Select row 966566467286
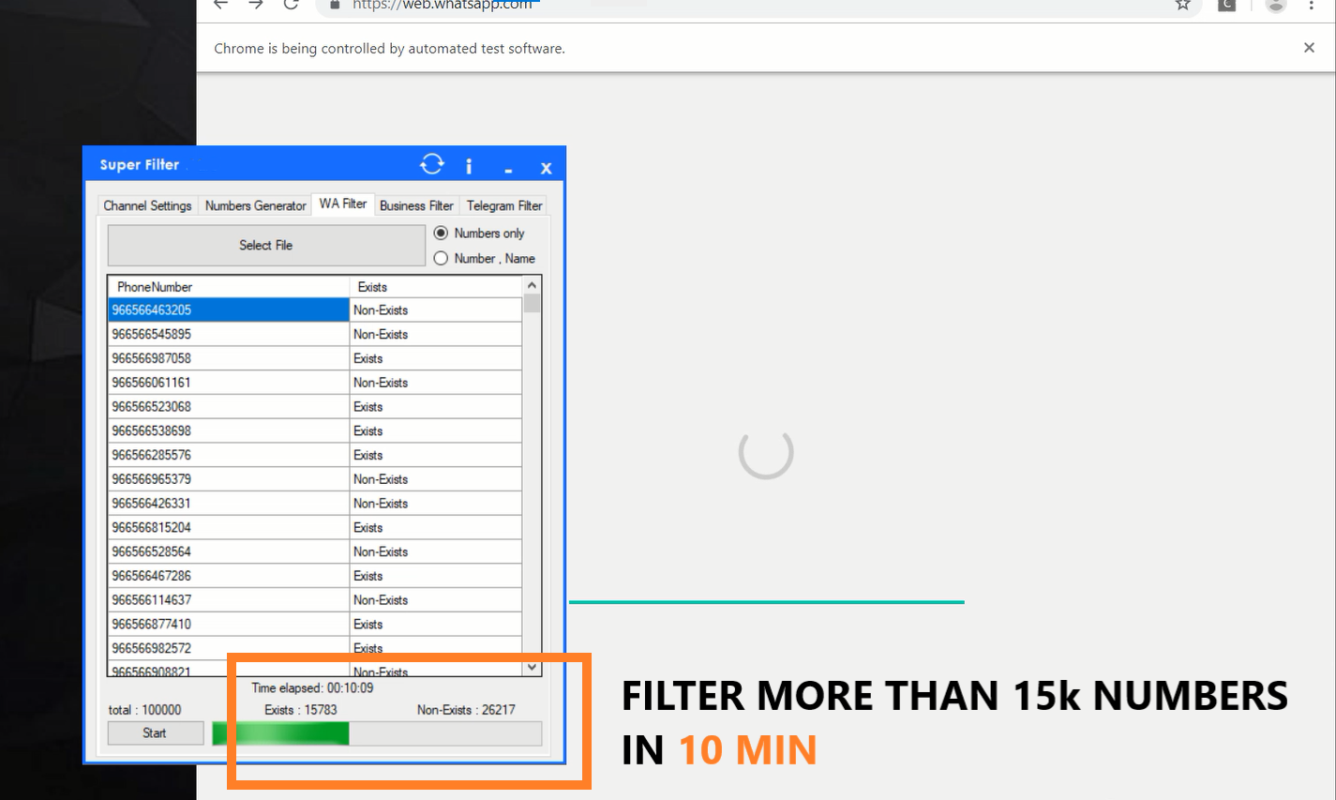Image resolution: width=1336 pixels, height=800 pixels. pyautogui.click(x=315, y=576)
